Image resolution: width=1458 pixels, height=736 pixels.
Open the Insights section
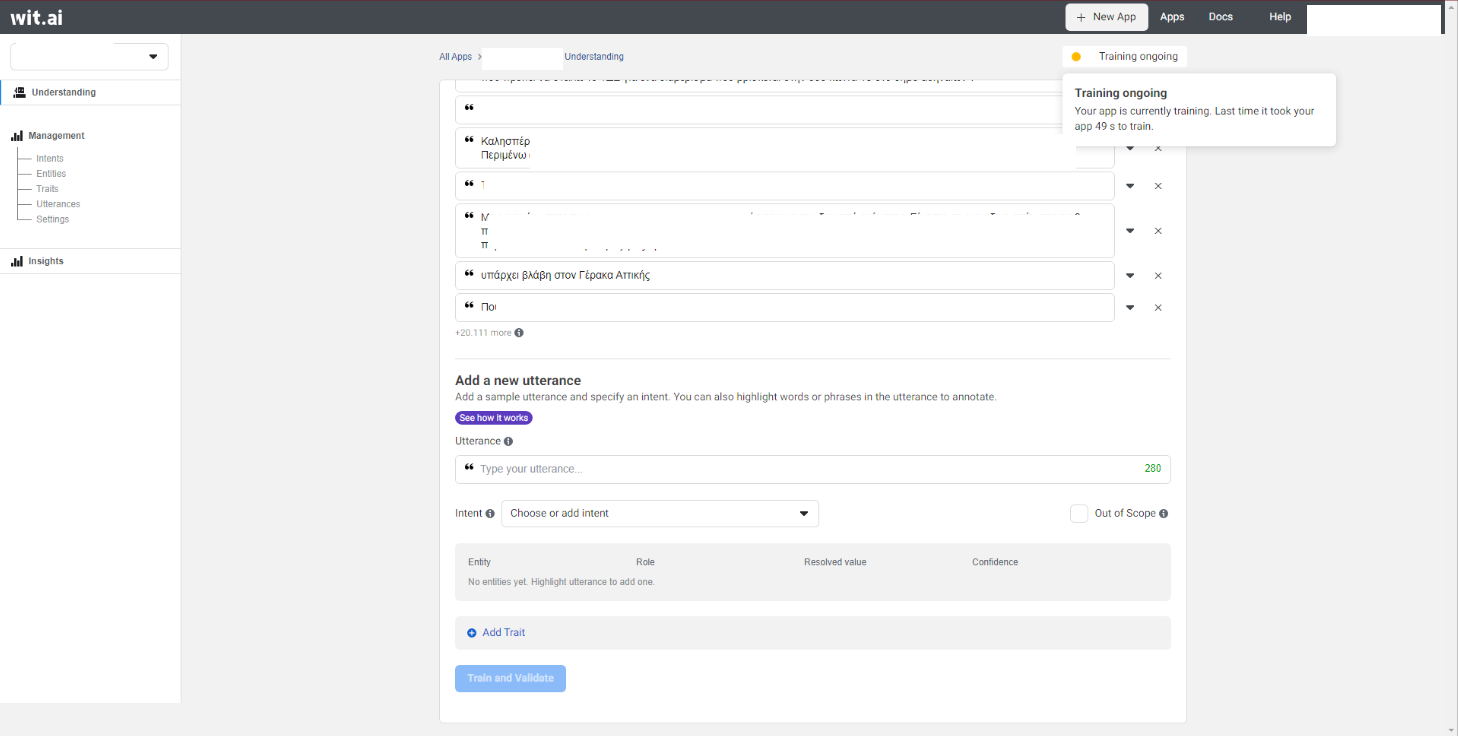pos(37,261)
